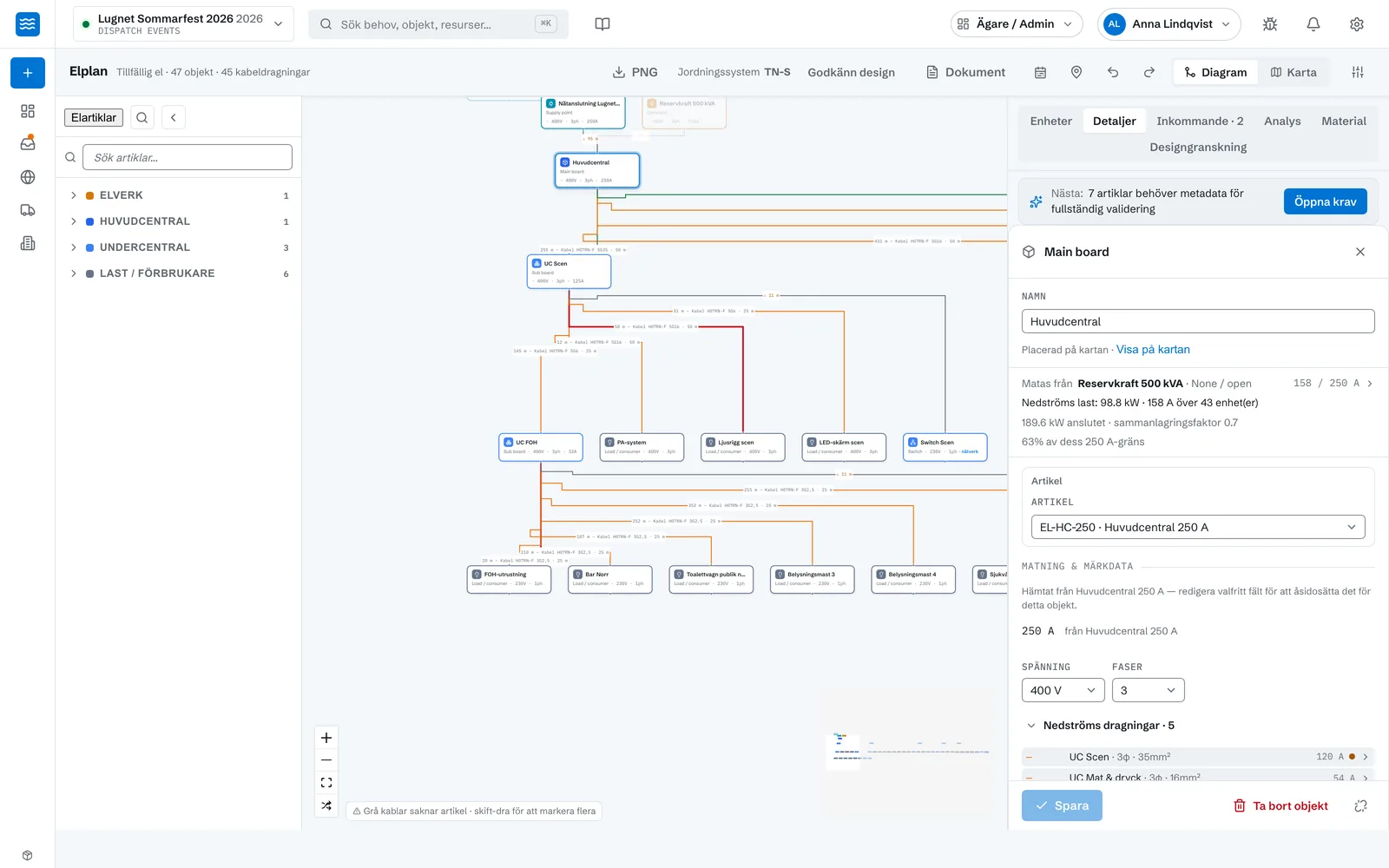Switch to the Enheter tab

[x=1051, y=121]
